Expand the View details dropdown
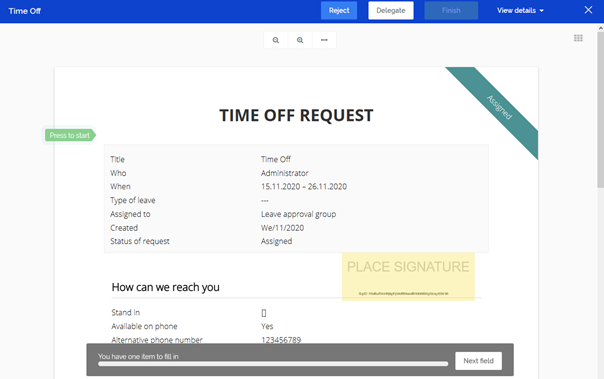This screenshot has height=379, width=604. 520,10
